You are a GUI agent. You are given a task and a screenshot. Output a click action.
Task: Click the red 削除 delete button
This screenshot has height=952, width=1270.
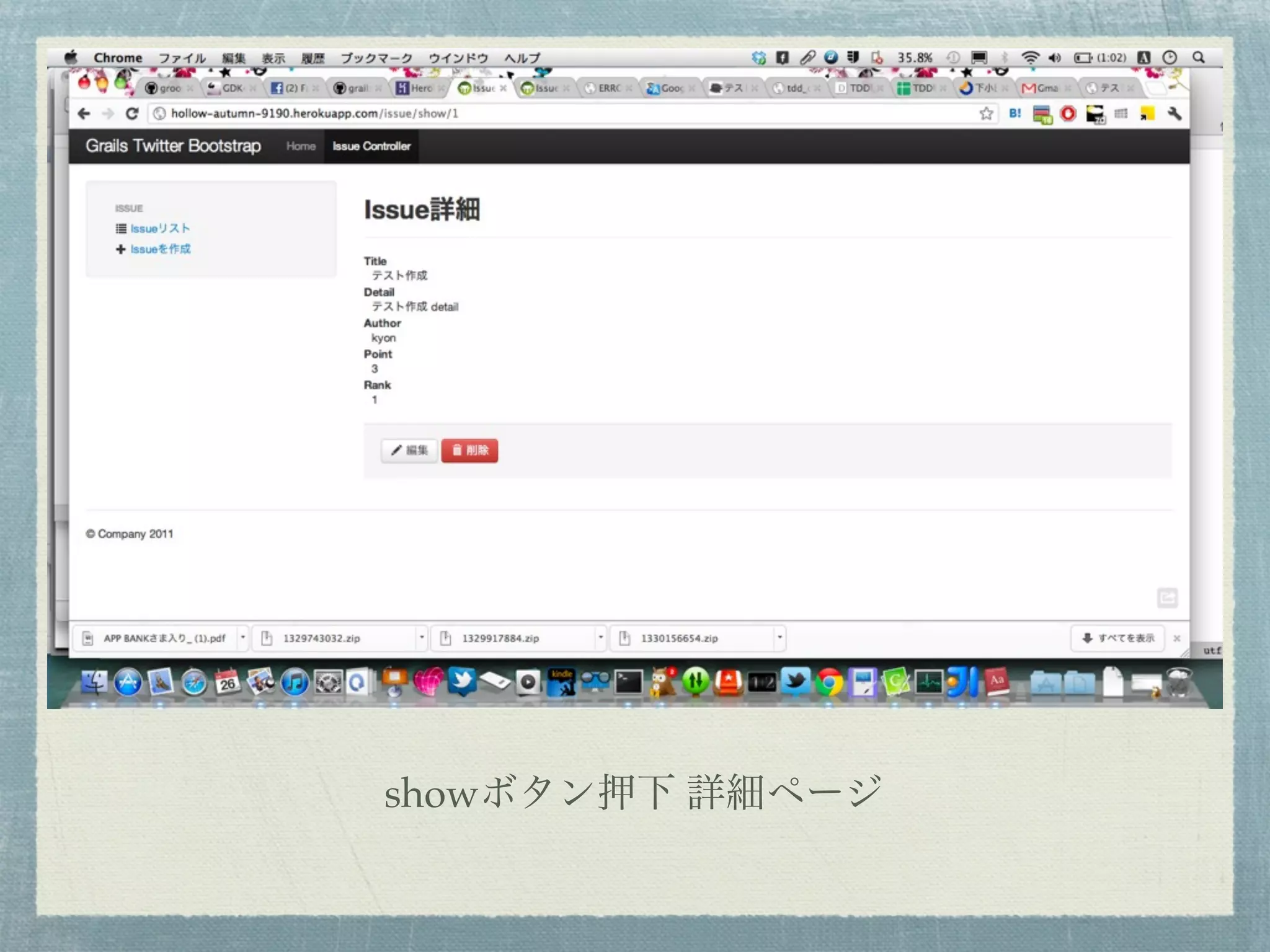click(x=469, y=451)
